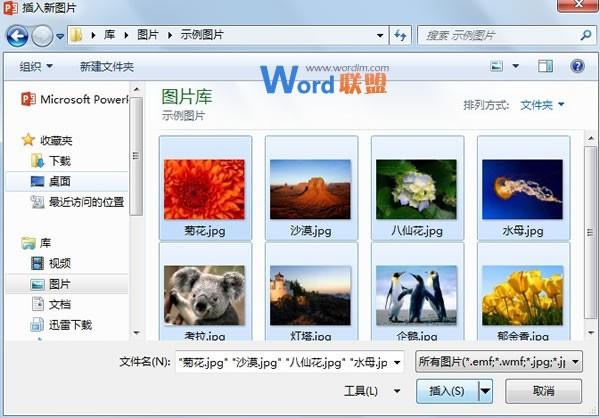Toggle the preview pane icon
The image size is (600, 418).
click(x=545, y=67)
